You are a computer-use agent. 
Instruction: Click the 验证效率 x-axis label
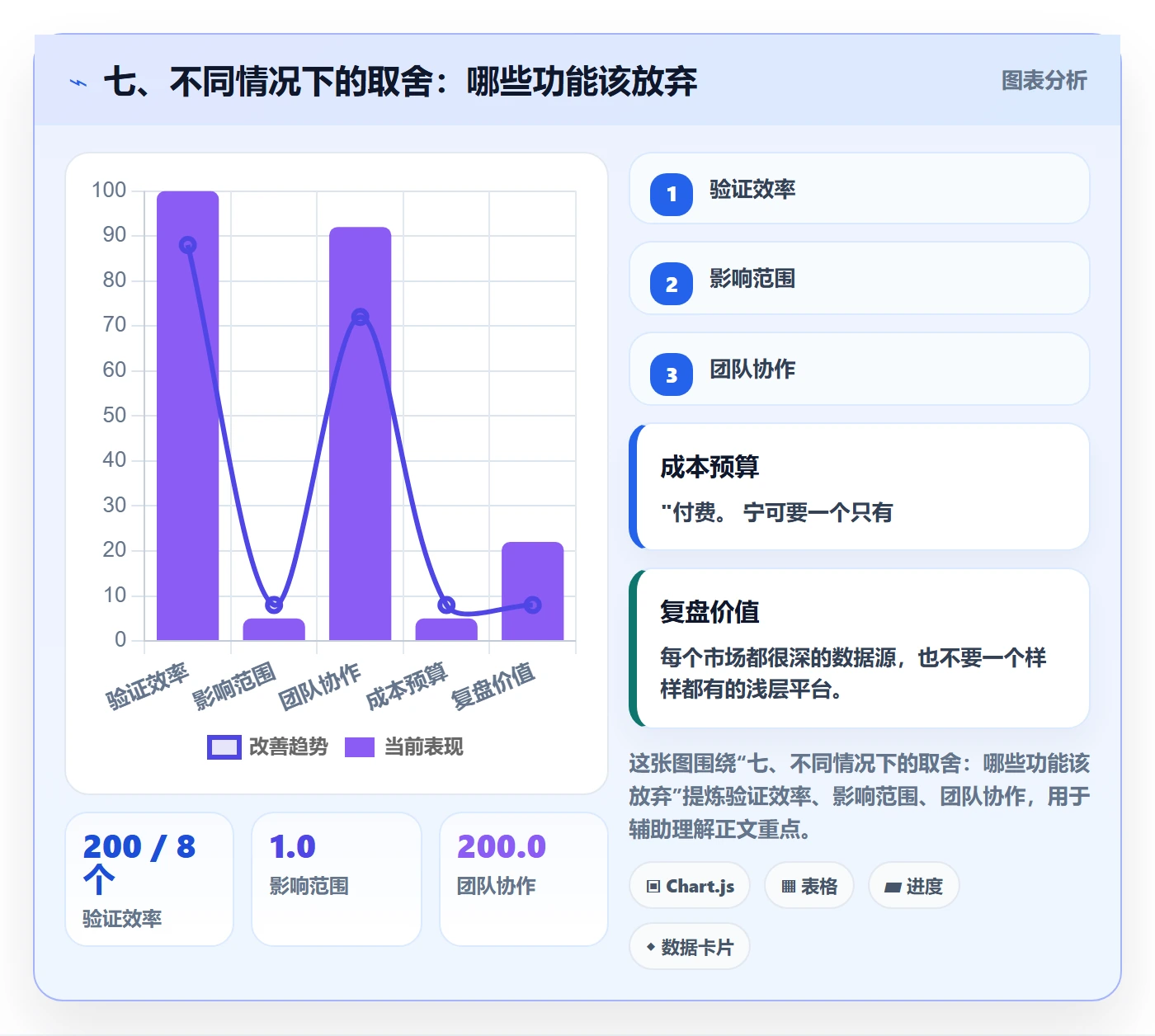pos(148,686)
